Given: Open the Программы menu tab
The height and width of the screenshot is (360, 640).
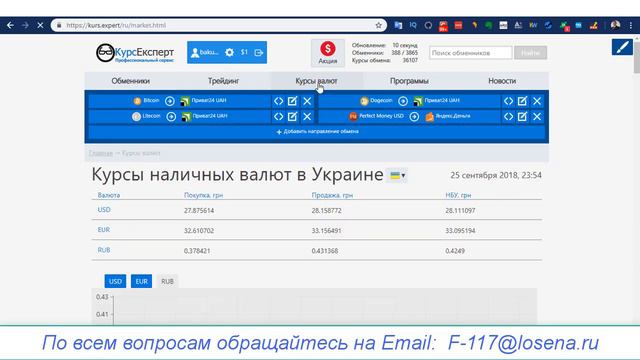Looking at the screenshot, I should tap(409, 81).
